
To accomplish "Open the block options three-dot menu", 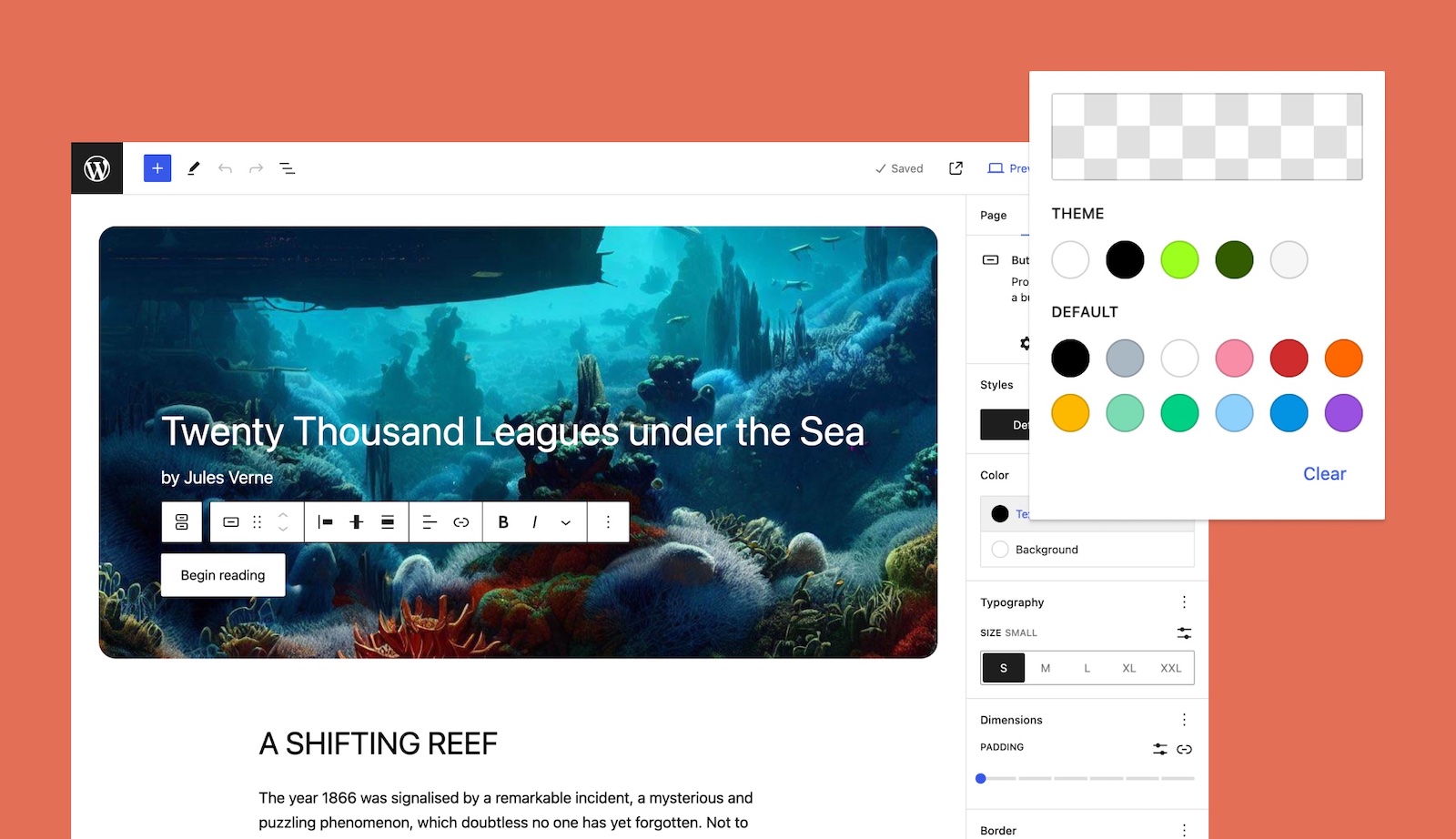I will pos(608,522).
